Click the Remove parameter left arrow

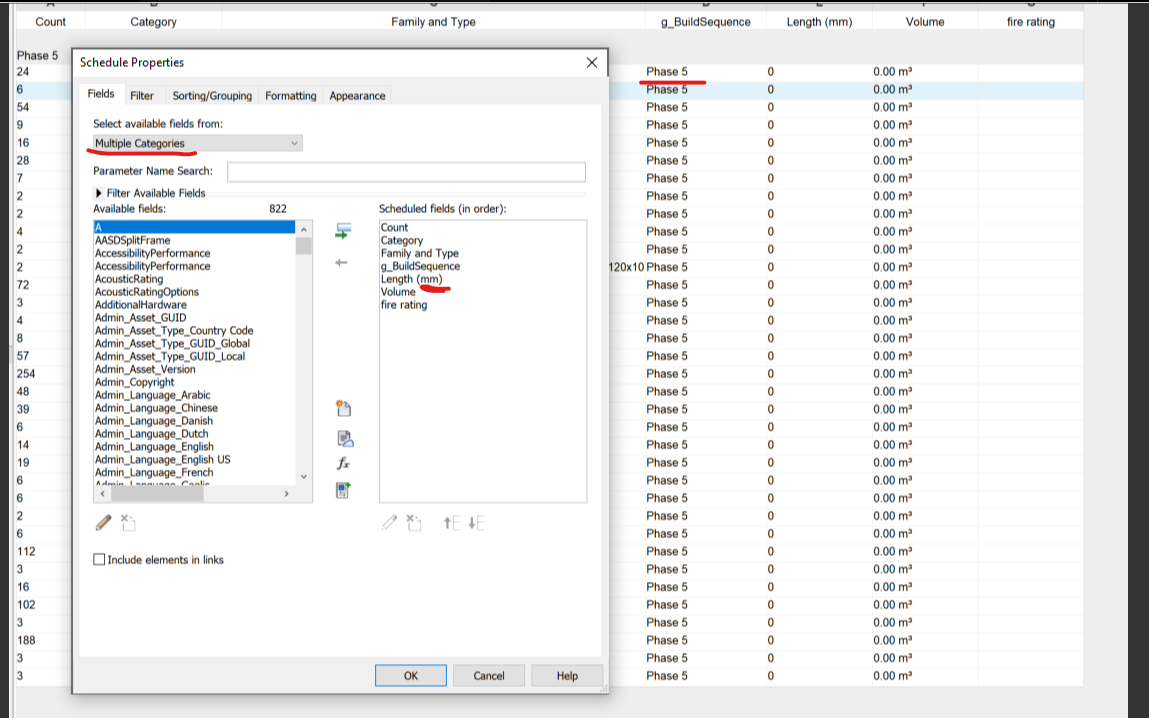(343, 264)
